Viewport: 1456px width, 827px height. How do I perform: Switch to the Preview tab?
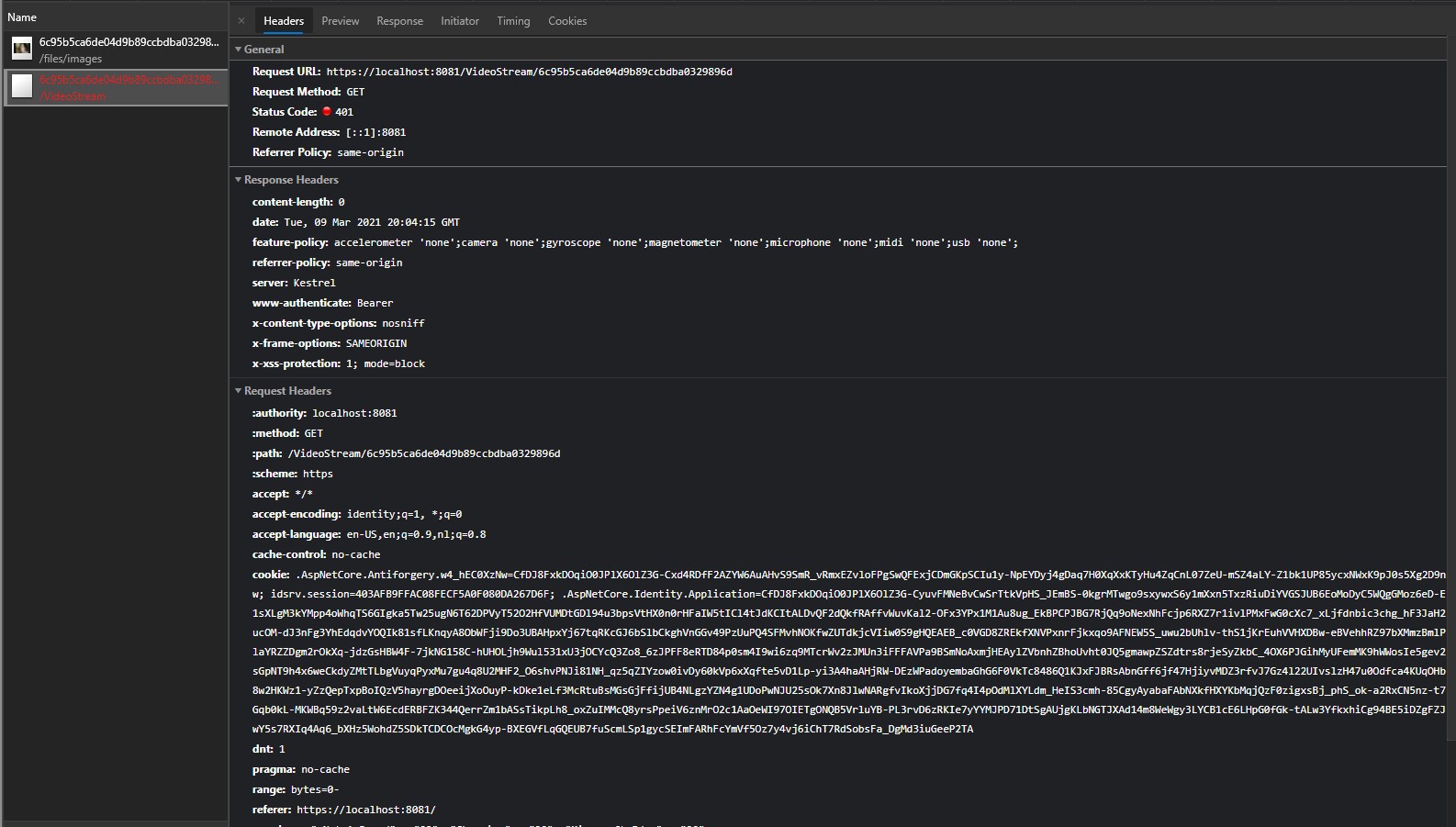[x=340, y=20]
